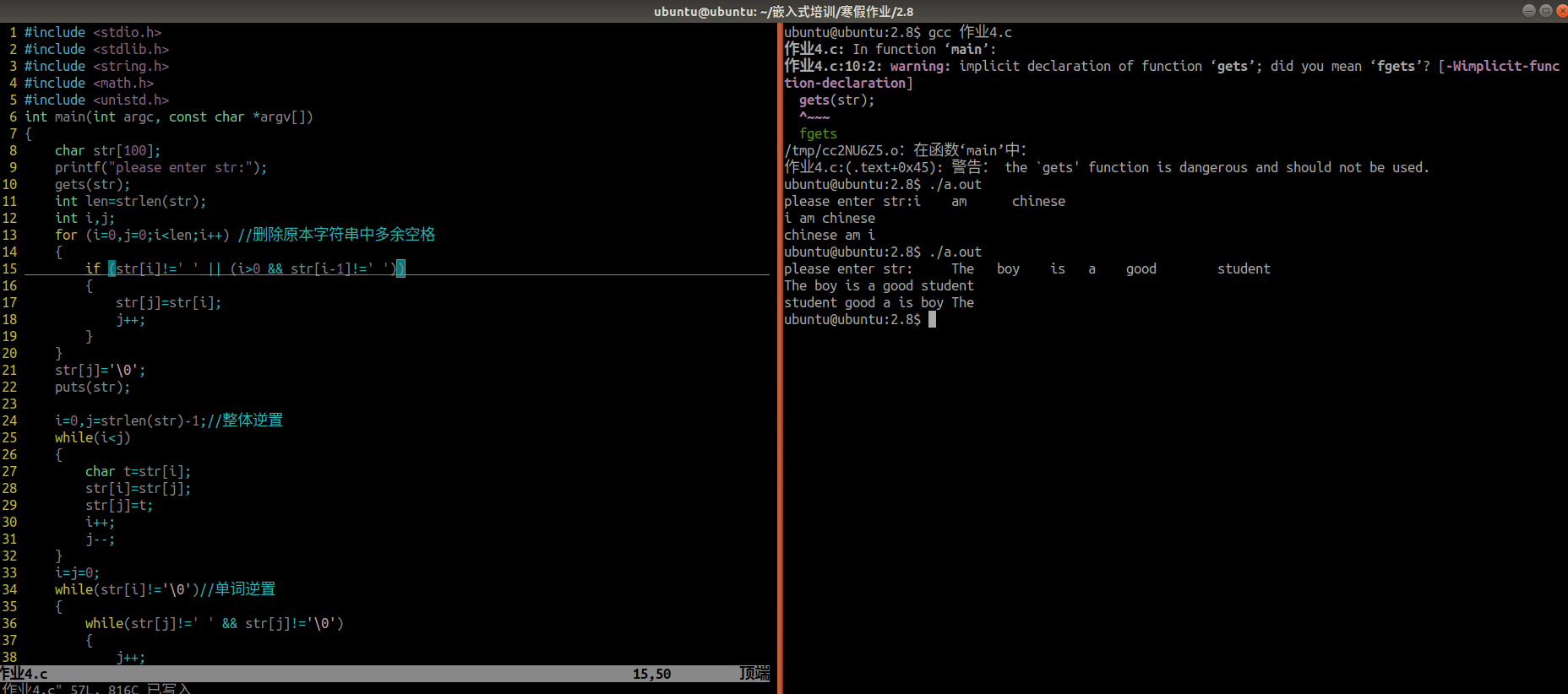Click the 'j--;' line
The image size is (1568, 694).
(100, 539)
